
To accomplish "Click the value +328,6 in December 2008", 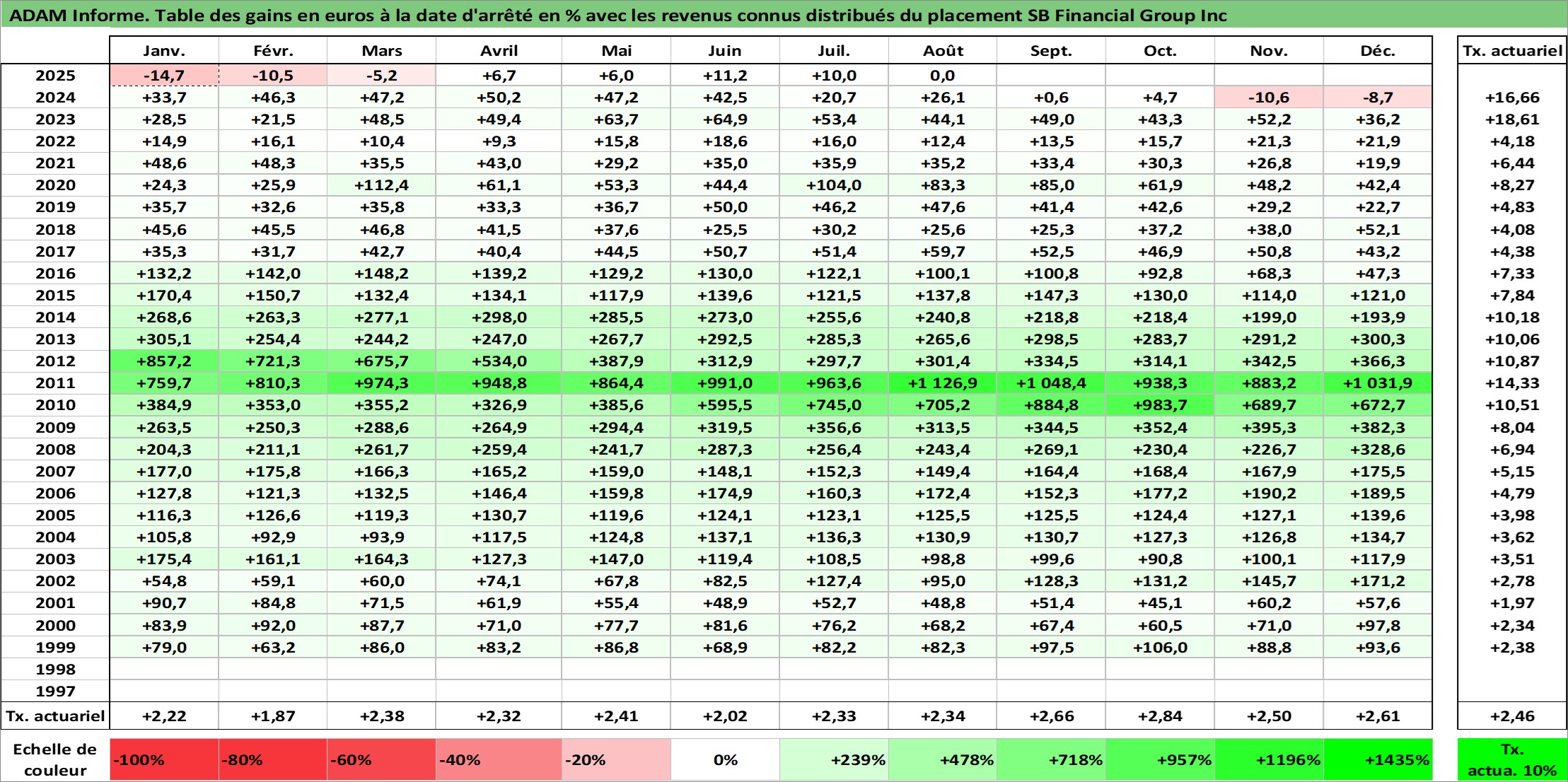I will (x=1378, y=450).
